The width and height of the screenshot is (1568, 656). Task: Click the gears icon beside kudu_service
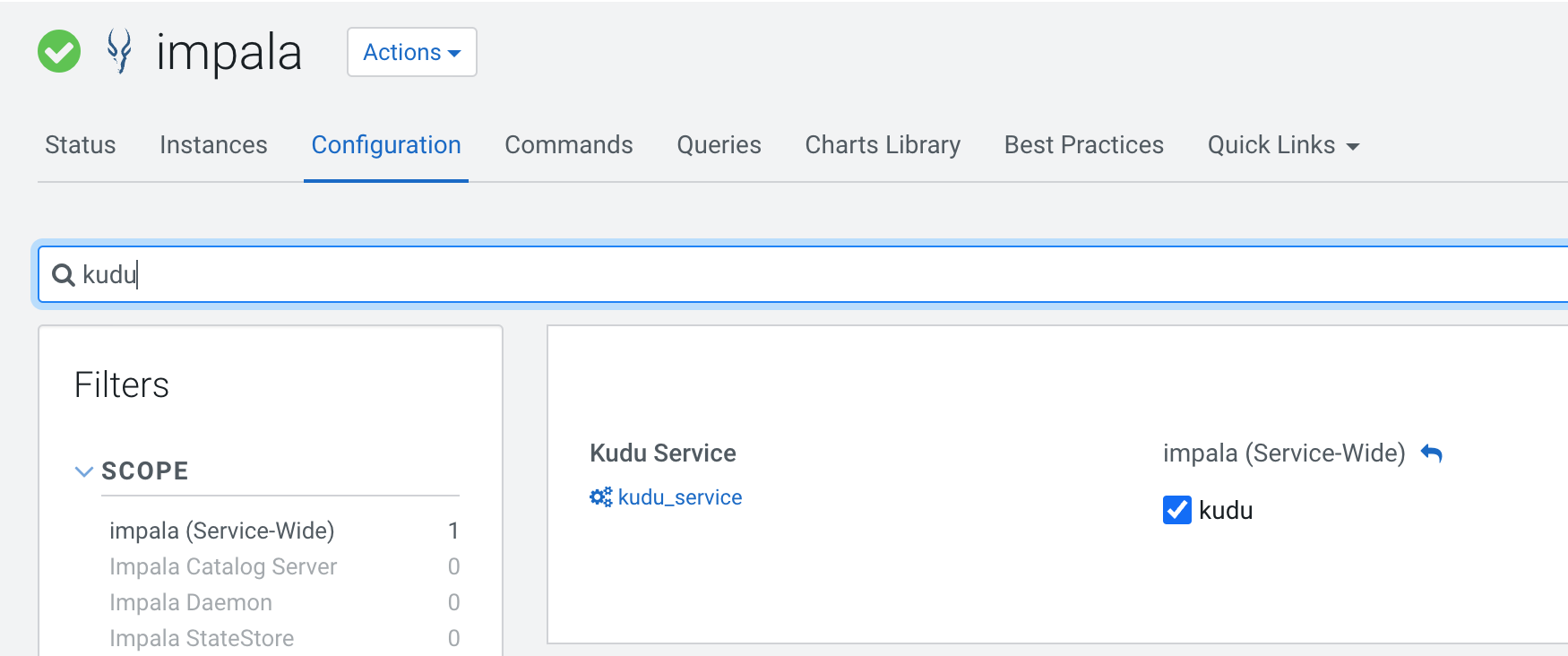600,497
